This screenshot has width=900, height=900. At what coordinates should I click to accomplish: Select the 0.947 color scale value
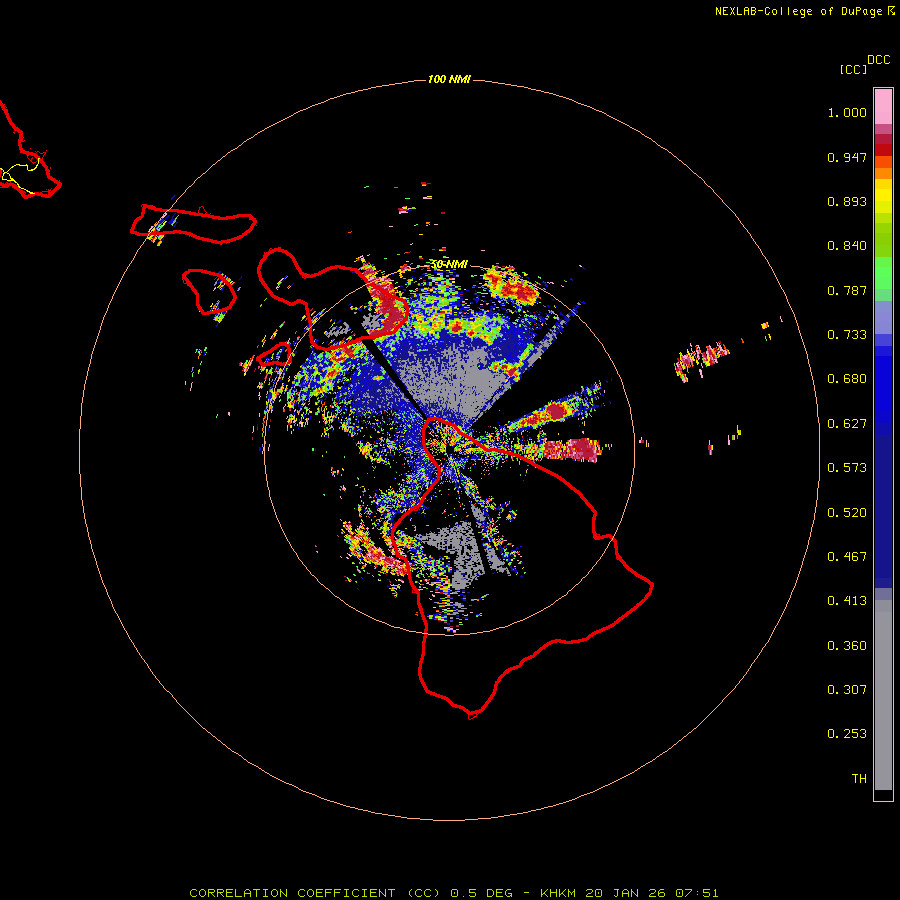[x=847, y=157]
